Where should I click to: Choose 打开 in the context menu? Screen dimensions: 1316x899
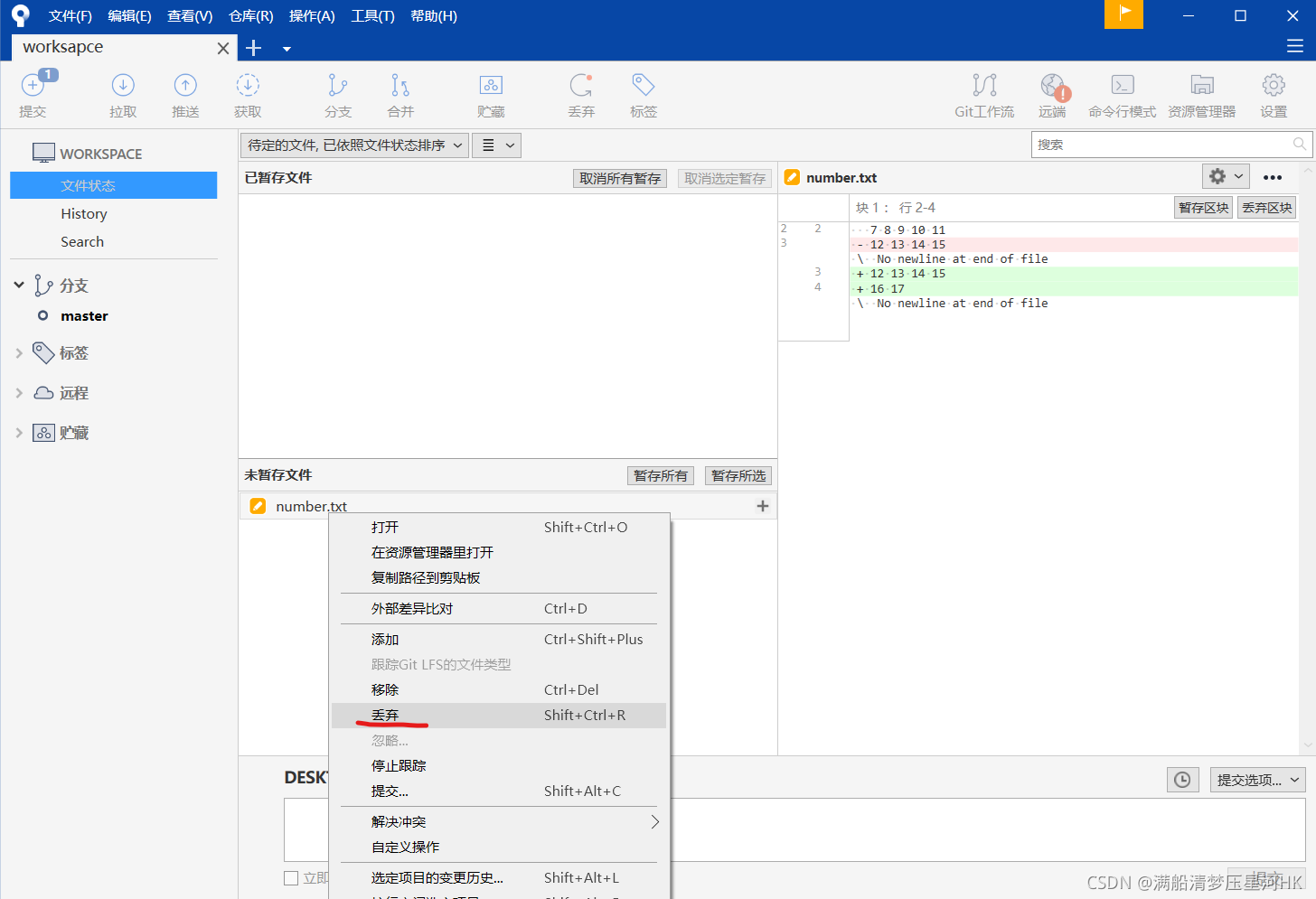click(499, 527)
